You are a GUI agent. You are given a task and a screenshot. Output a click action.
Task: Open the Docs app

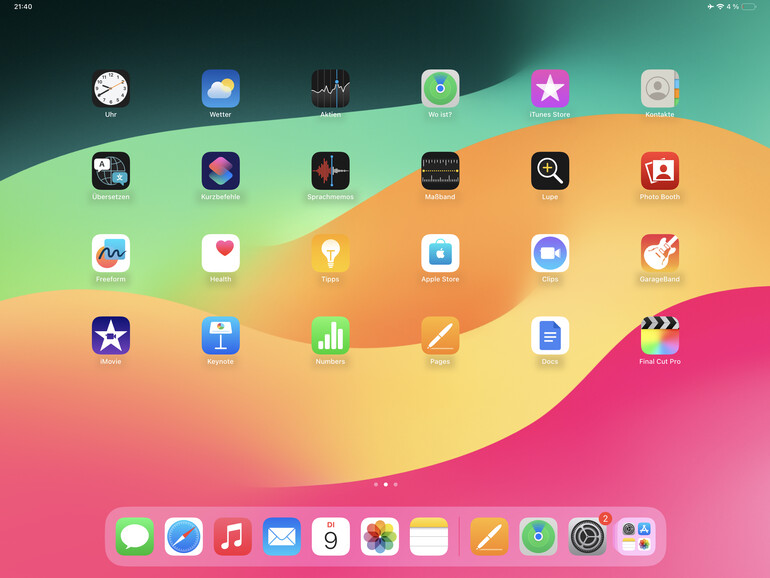point(550,335)
